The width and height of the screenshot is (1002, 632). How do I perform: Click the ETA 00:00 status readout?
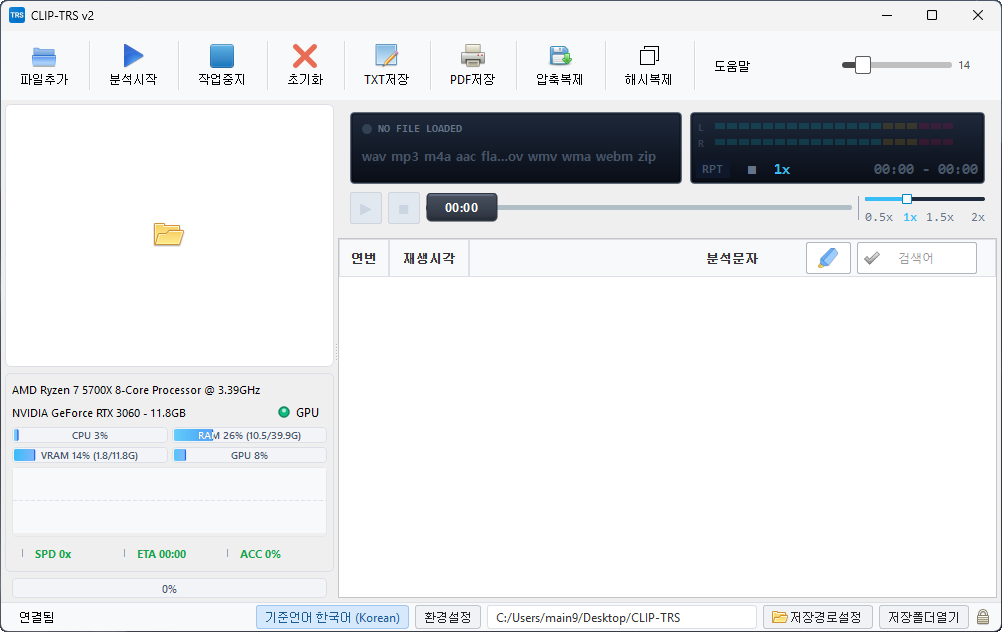pyautogui.click(x=162, y=554)
